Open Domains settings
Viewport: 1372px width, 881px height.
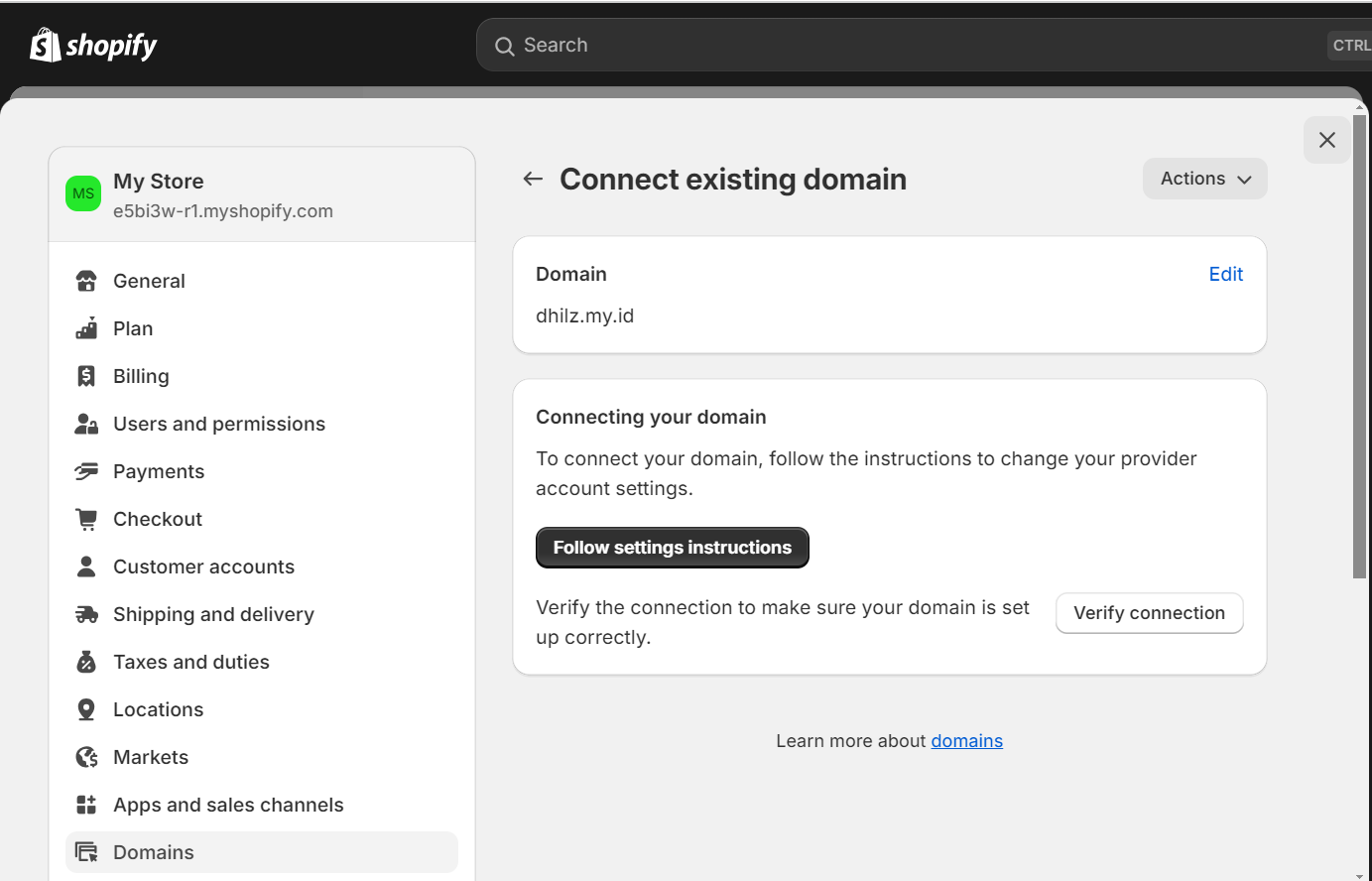point(262,852)
